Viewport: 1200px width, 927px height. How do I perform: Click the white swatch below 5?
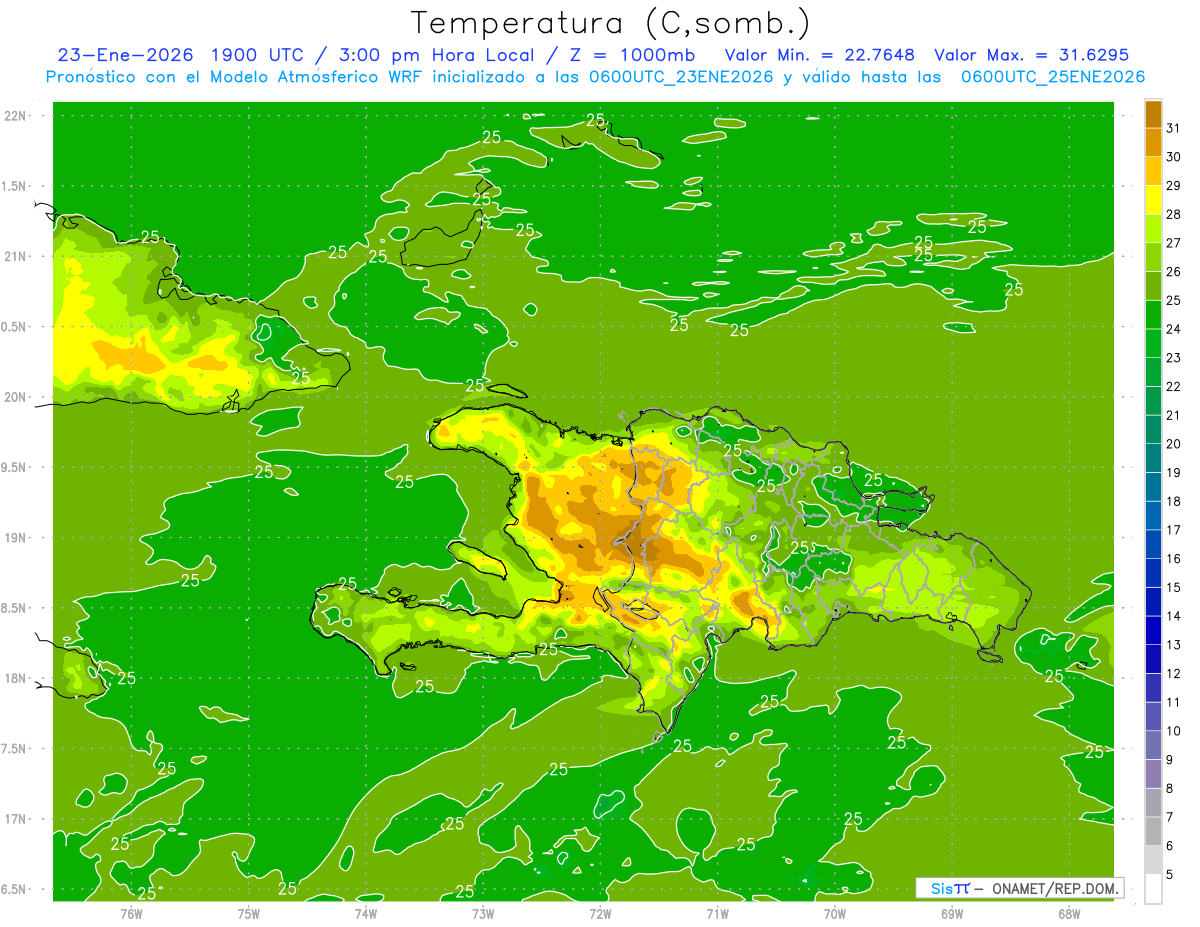pyautogui.click(x=1153, y=889)
